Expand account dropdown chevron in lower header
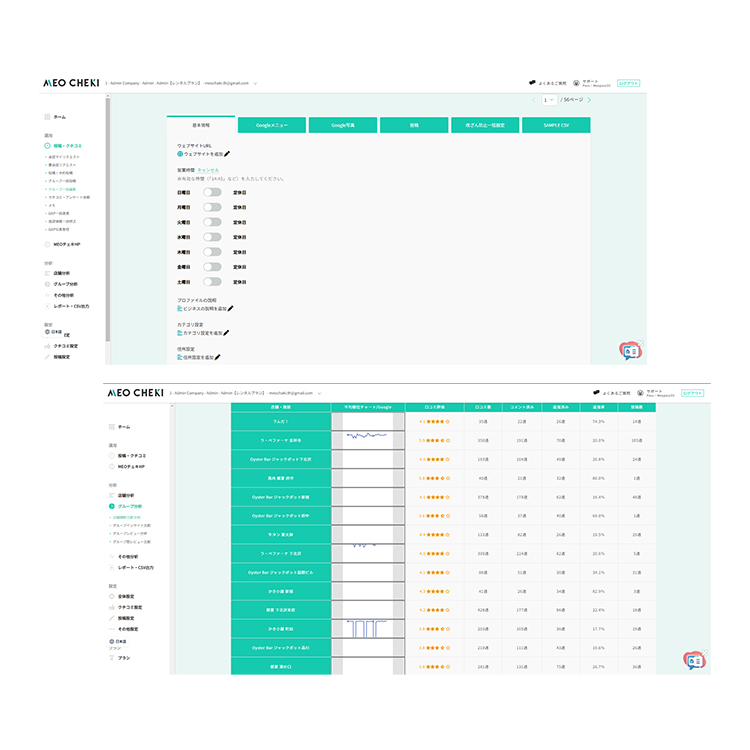750x750 pixels. [x=319, y=393]
